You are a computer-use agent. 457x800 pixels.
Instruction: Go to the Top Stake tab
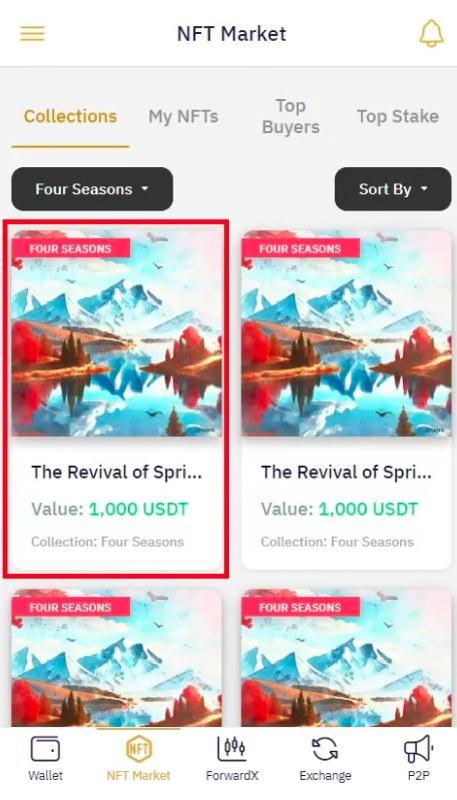coord(398,116)
